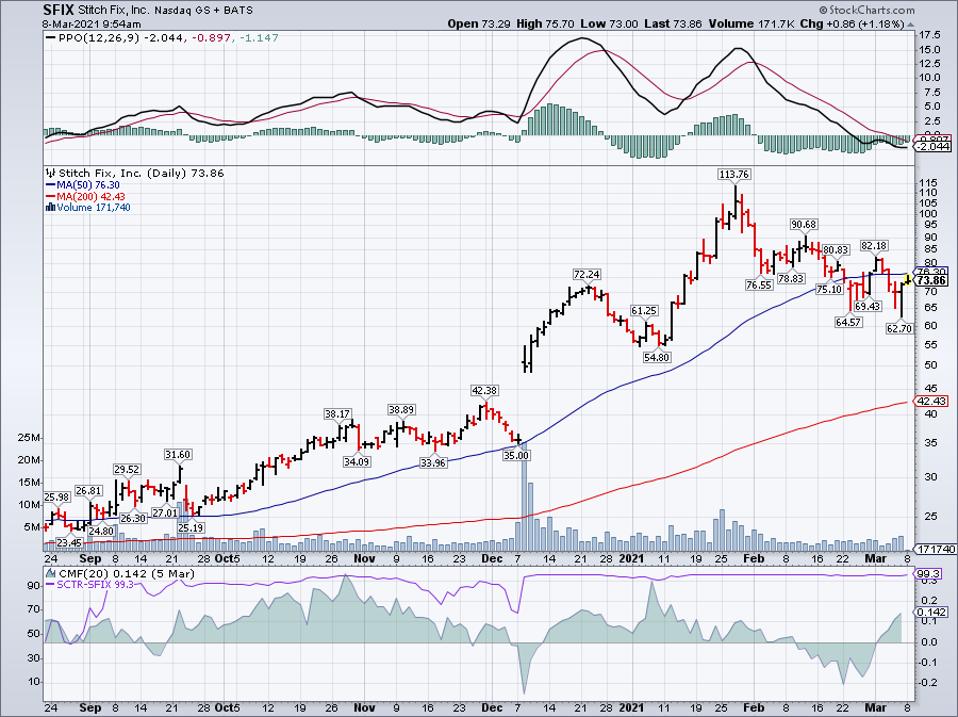Click the 62.70 low price label

899,329
